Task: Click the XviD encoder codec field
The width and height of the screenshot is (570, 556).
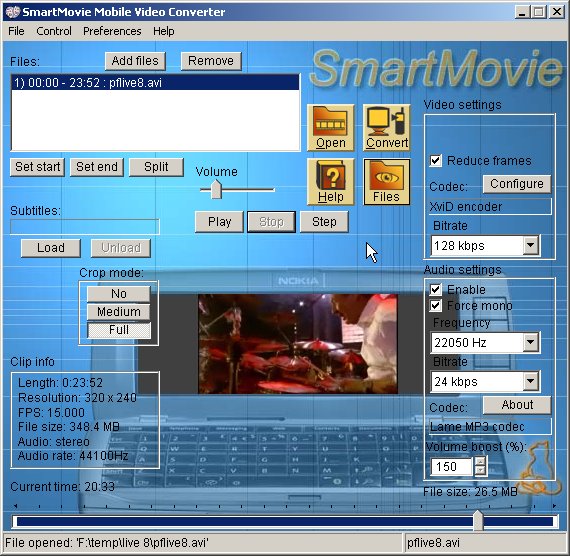Action: click(490, 207)
